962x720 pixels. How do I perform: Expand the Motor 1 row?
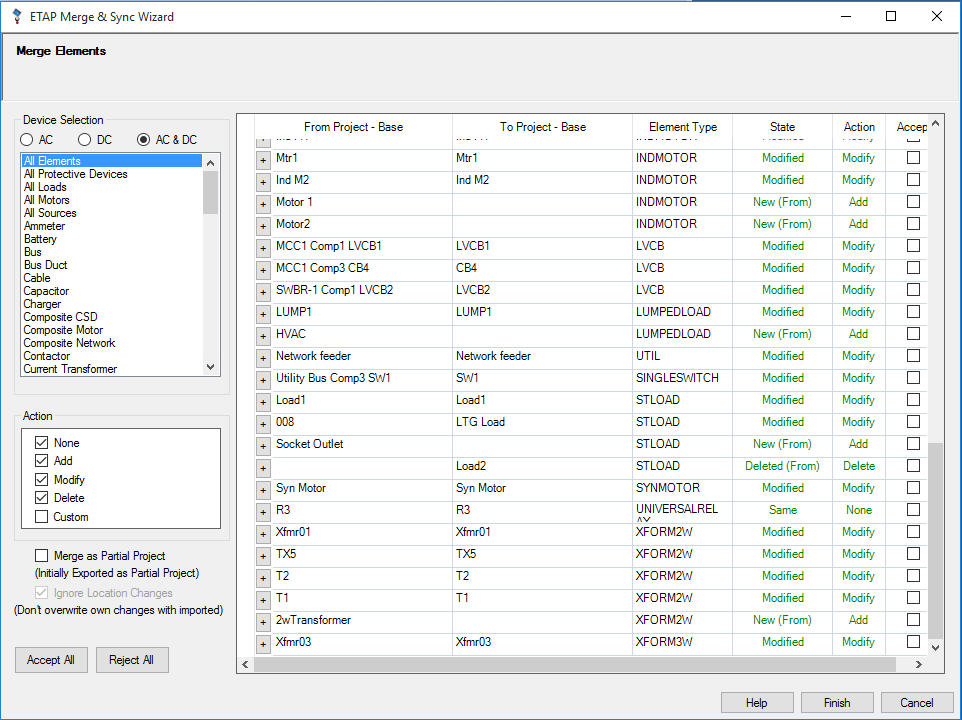[263, 204]
